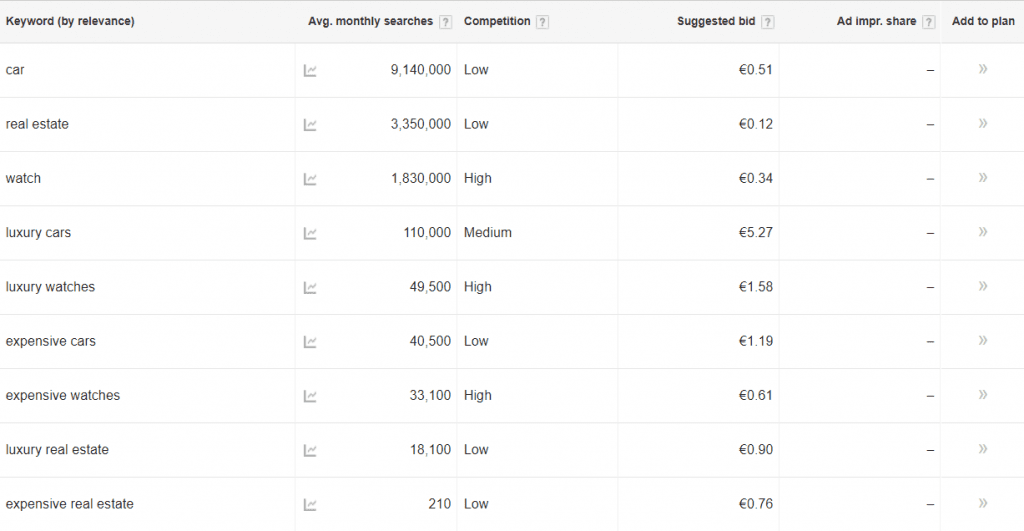Show search trend graph for "luxury cars"

coord(310,233)
